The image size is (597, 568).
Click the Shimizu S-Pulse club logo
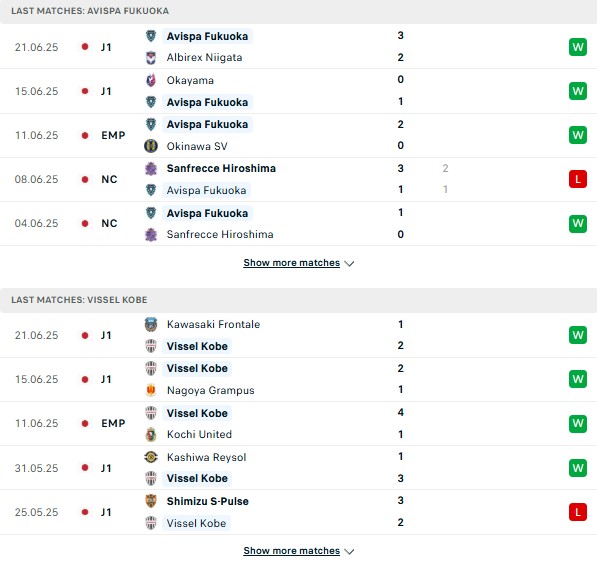(151, 501)
